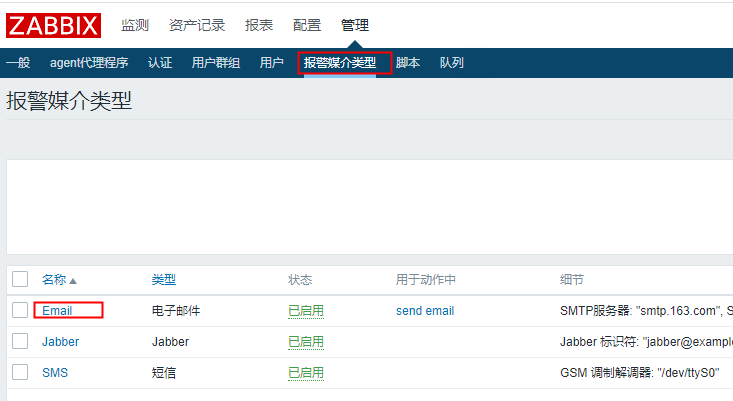
Task: Go to the 用户群组 submenu
Action: (x=216, y=63)
